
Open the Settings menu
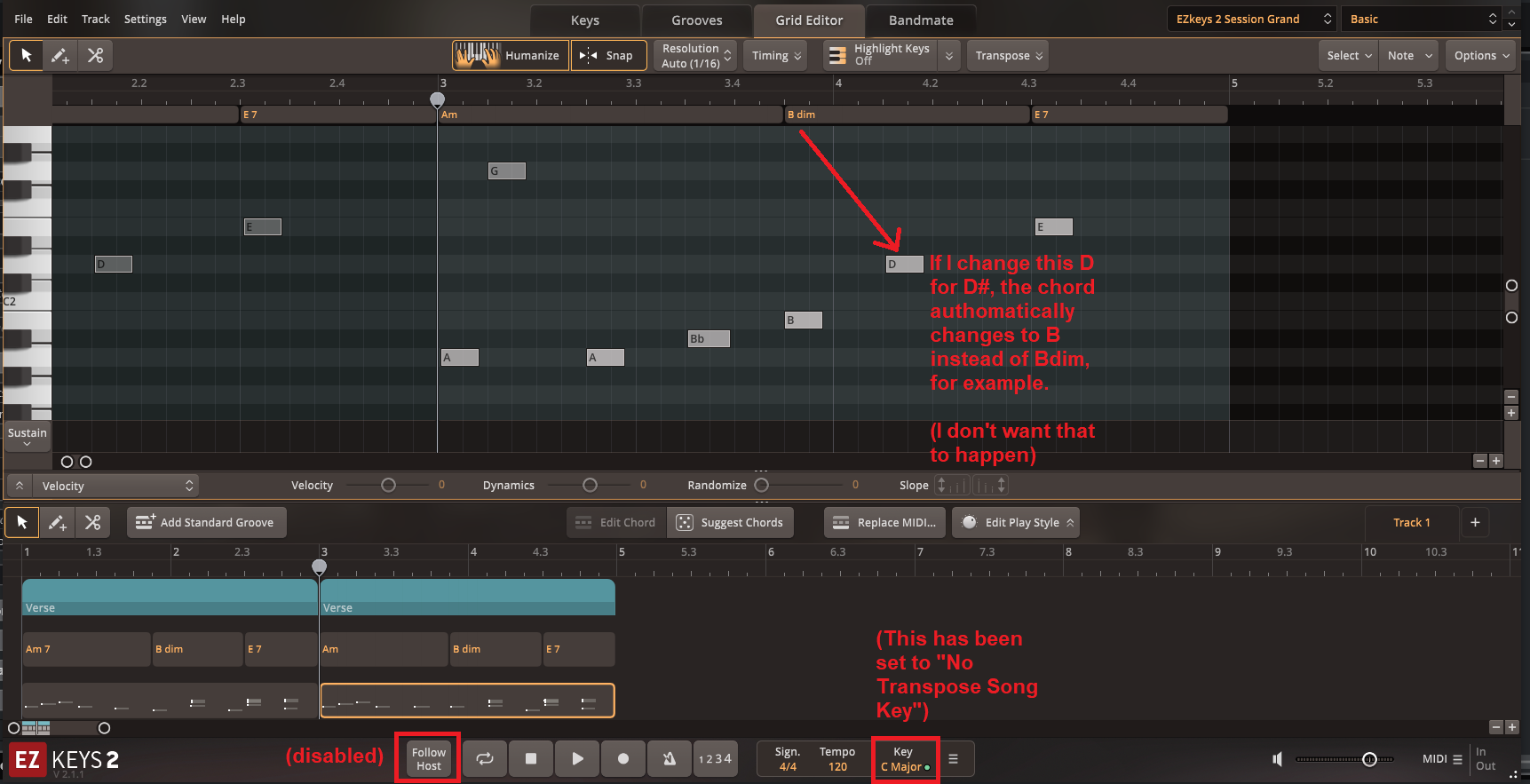[x=145, y=19]
